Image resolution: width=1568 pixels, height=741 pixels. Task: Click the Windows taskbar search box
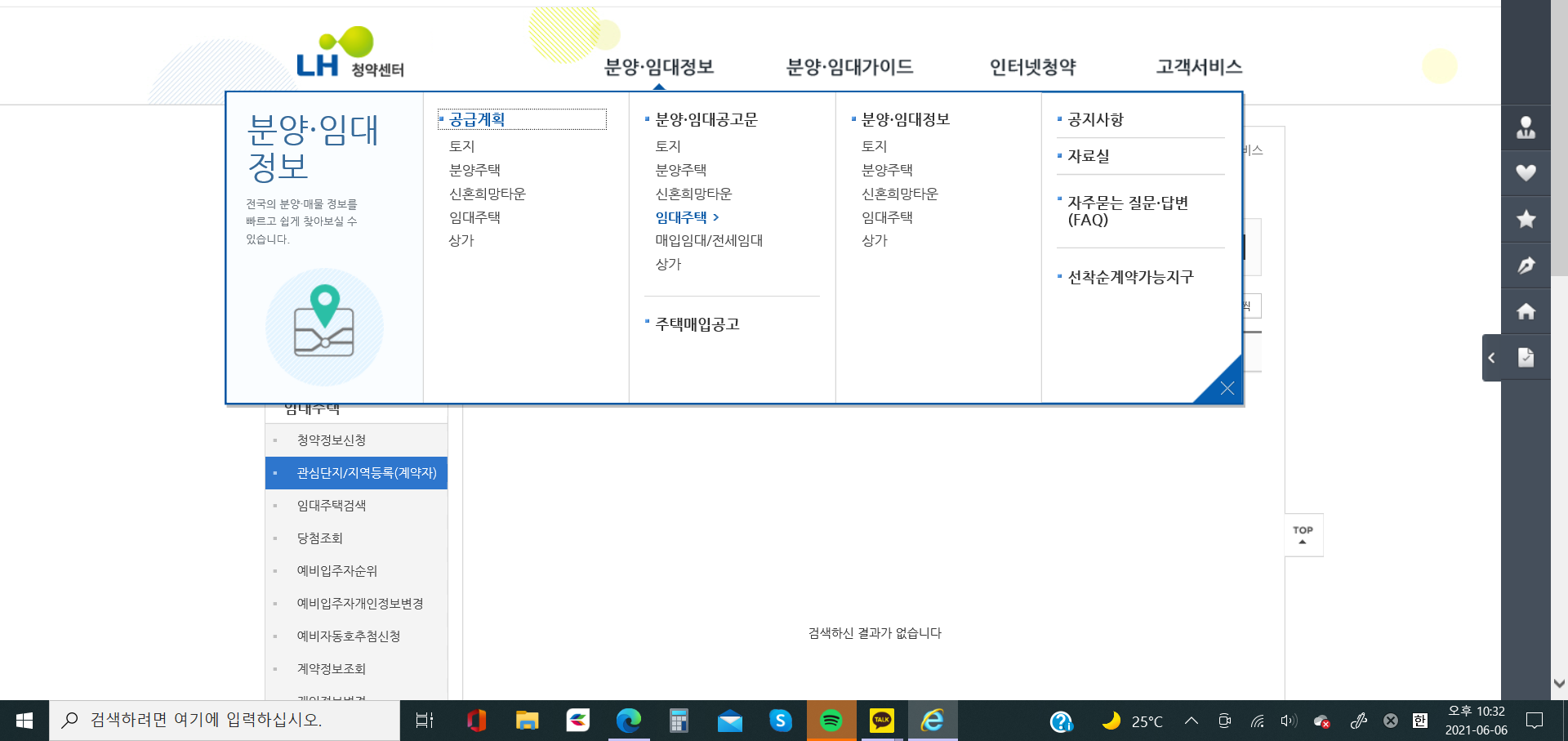pyautogui.click(x=225, y=721)
